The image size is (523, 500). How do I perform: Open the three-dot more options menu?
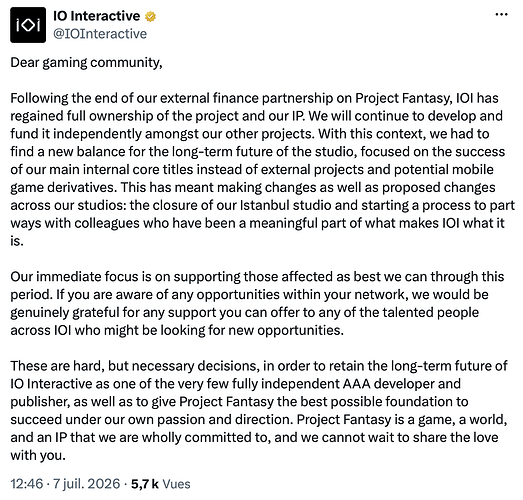tap(501, 14)
